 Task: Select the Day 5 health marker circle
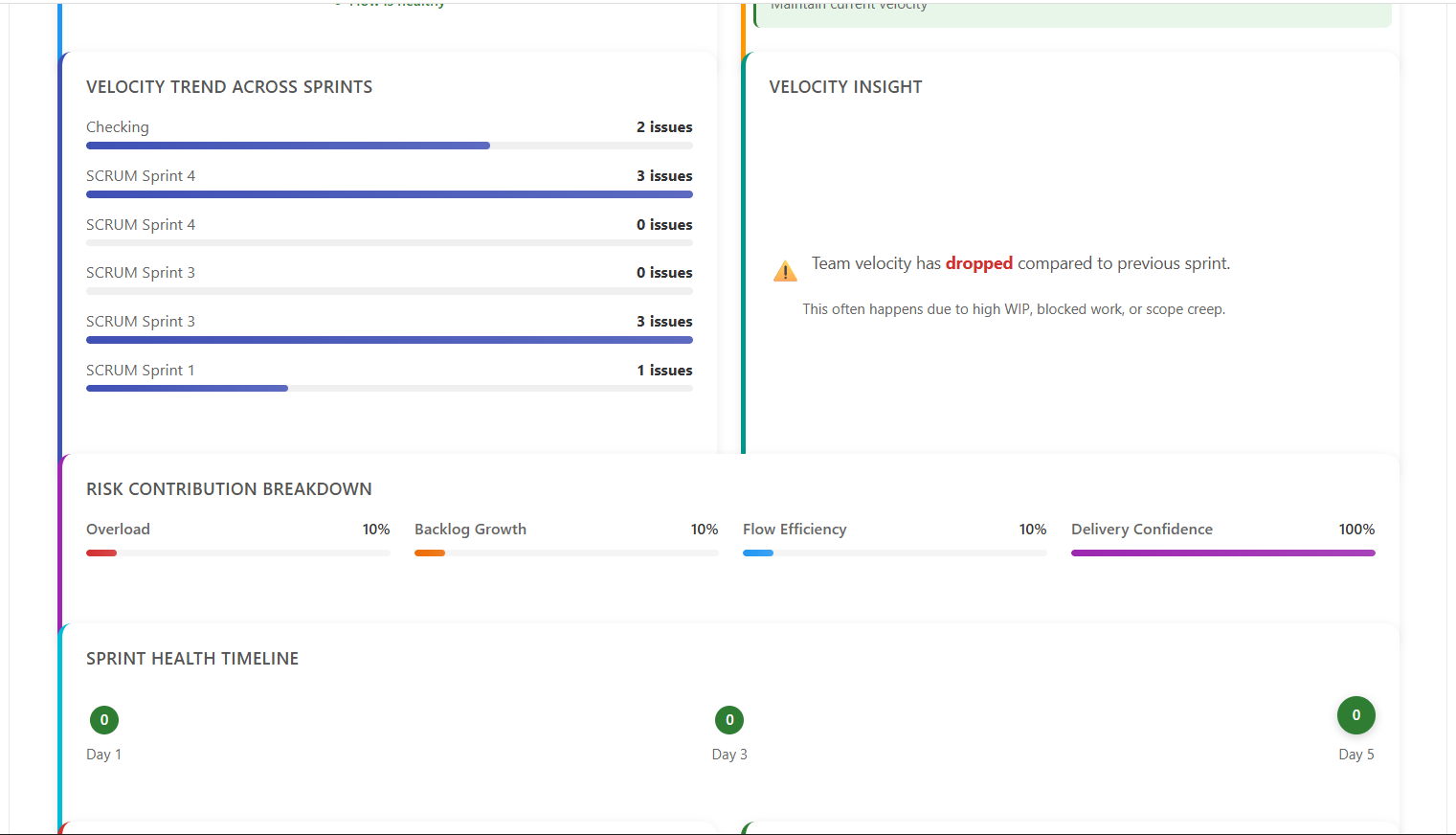point(1356,715)
